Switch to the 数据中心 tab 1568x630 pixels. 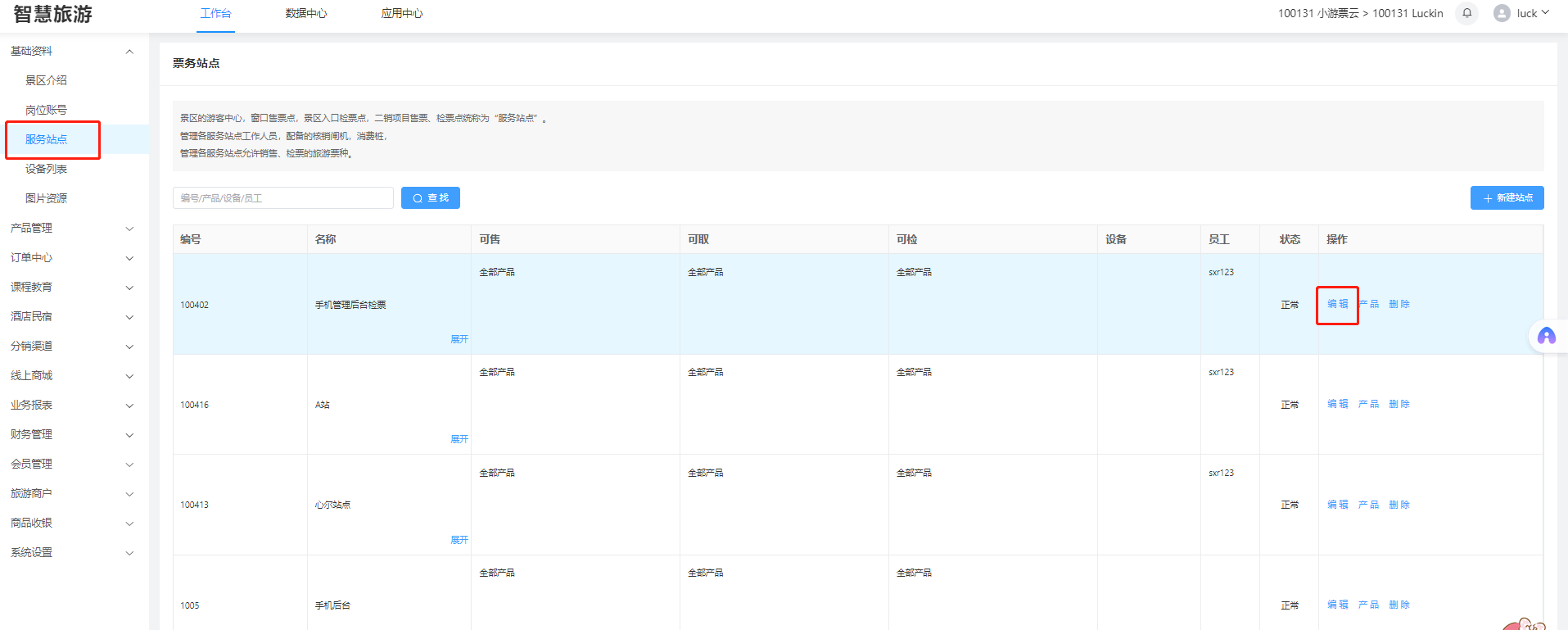[x=305, y=13]
